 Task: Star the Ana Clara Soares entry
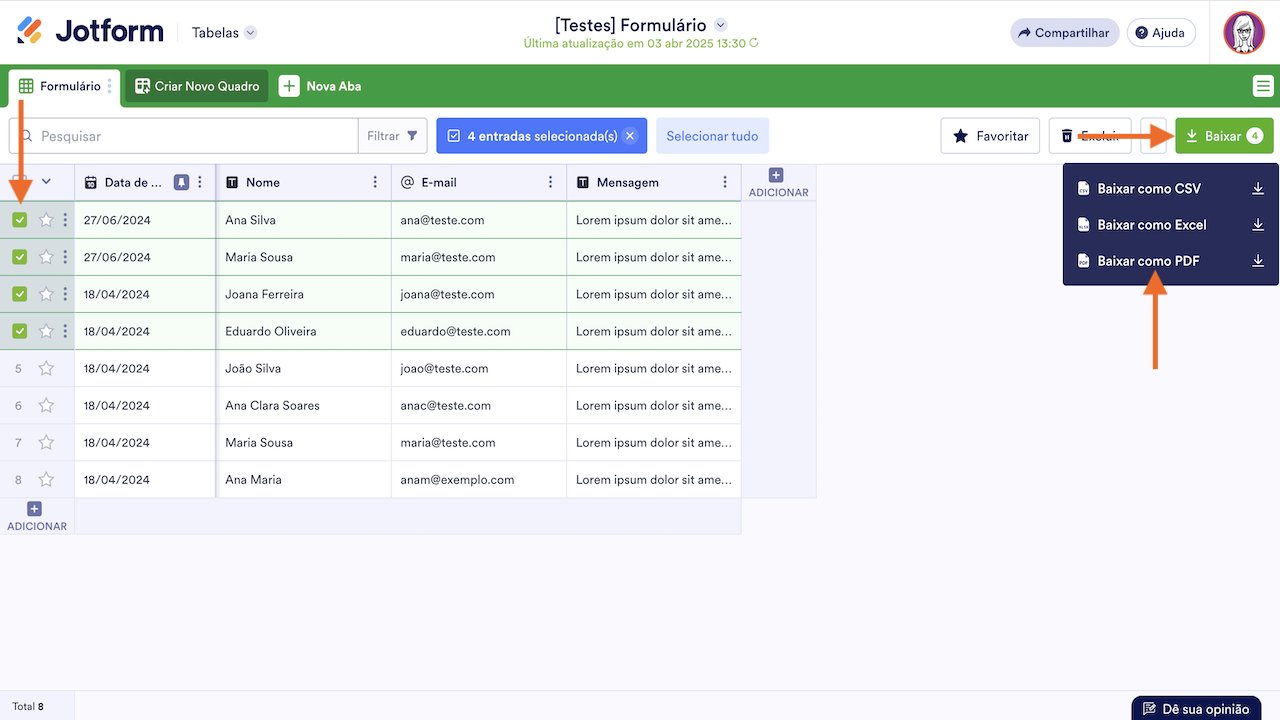46,405
